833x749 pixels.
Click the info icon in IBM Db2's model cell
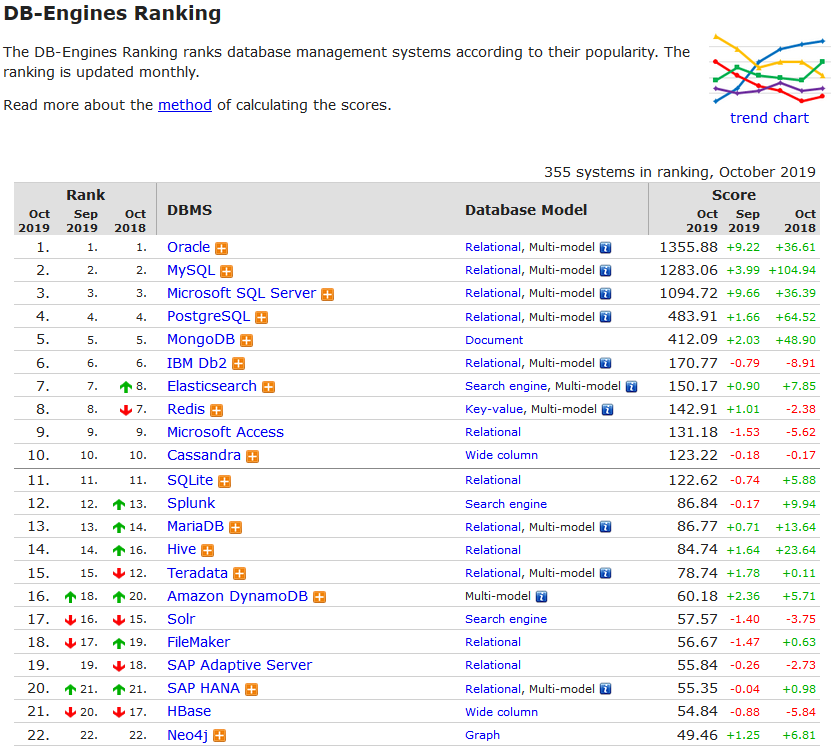606,363
